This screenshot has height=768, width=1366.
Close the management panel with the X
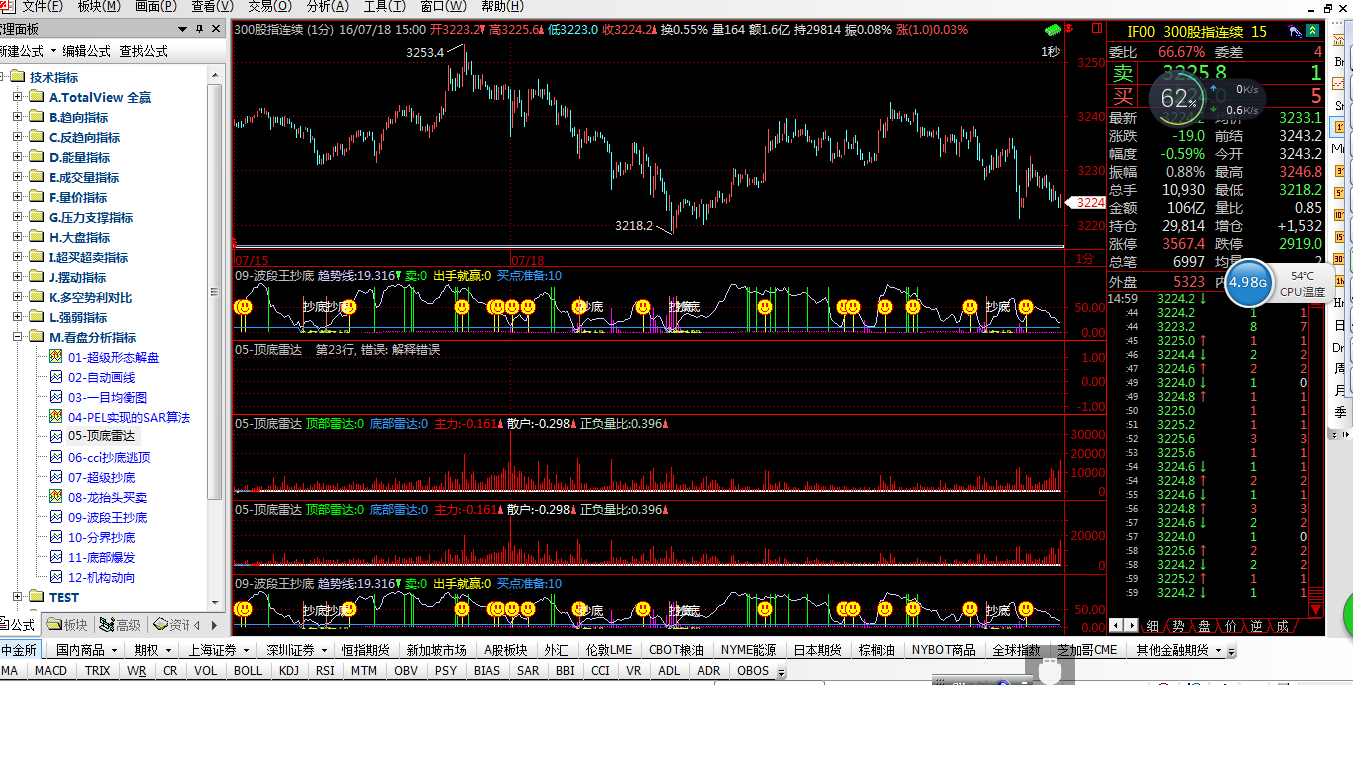(x=217, y=30)
